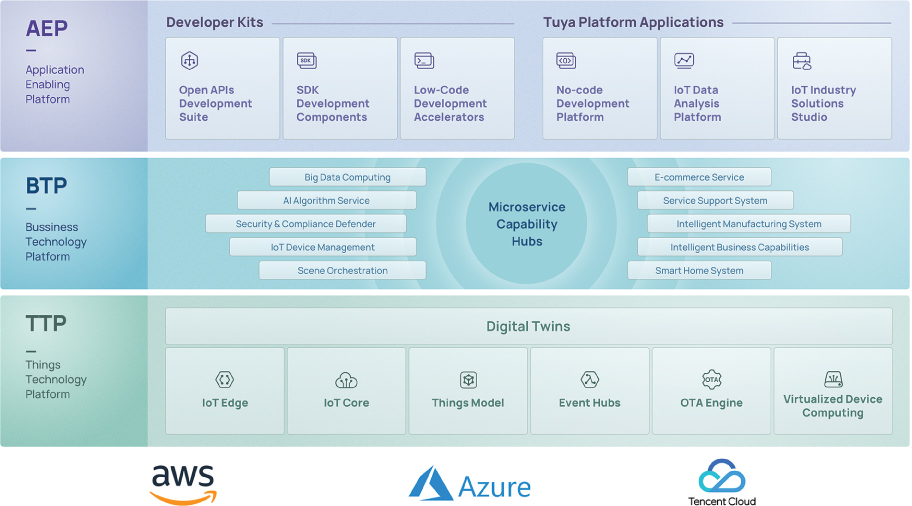Select the IoT Industry Solutions Studio icon

coord(801,61)
